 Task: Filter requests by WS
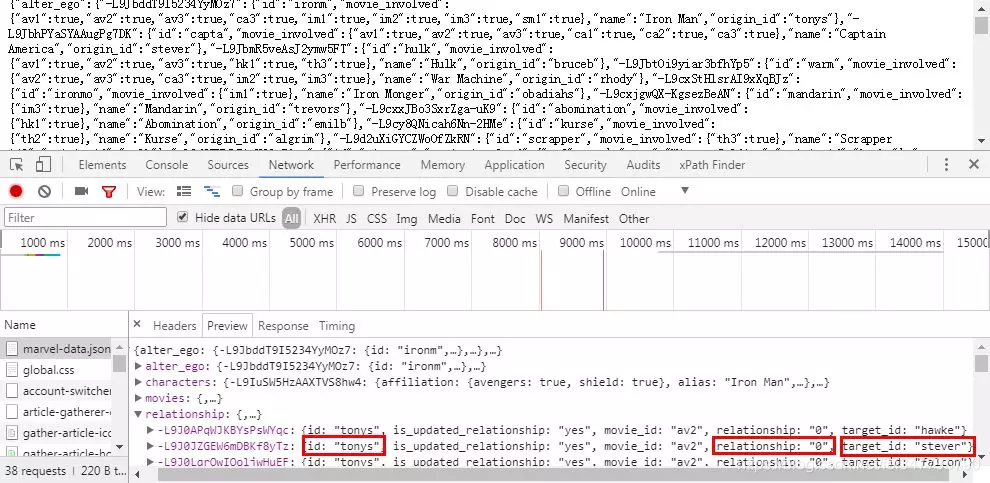click(544, 218)
